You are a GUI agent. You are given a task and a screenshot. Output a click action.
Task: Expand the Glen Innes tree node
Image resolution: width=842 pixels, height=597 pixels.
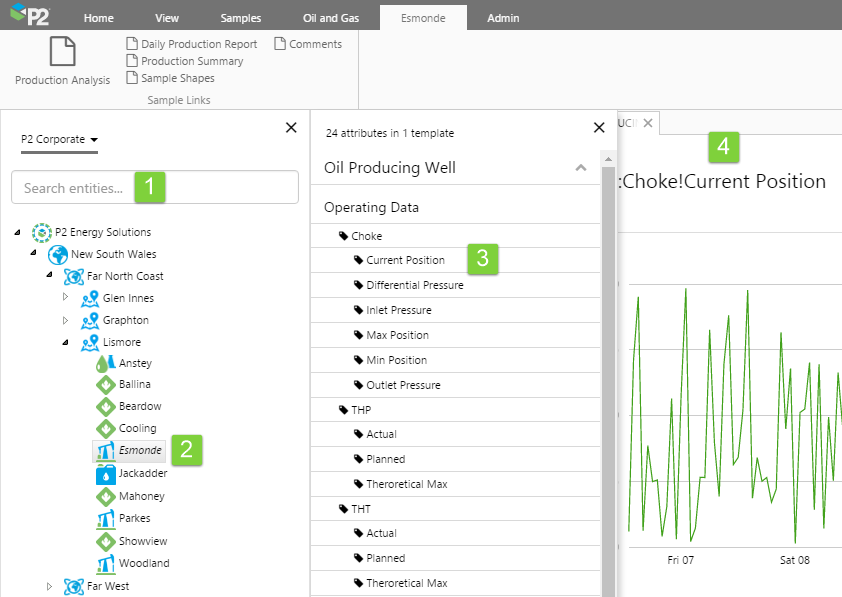[x=66, y=298]
